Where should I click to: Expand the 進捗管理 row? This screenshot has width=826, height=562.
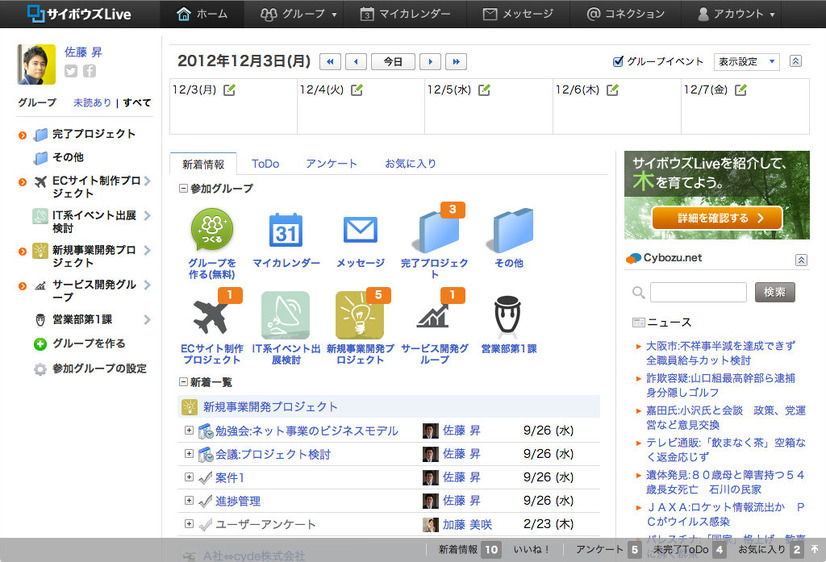tap(189, 500)
